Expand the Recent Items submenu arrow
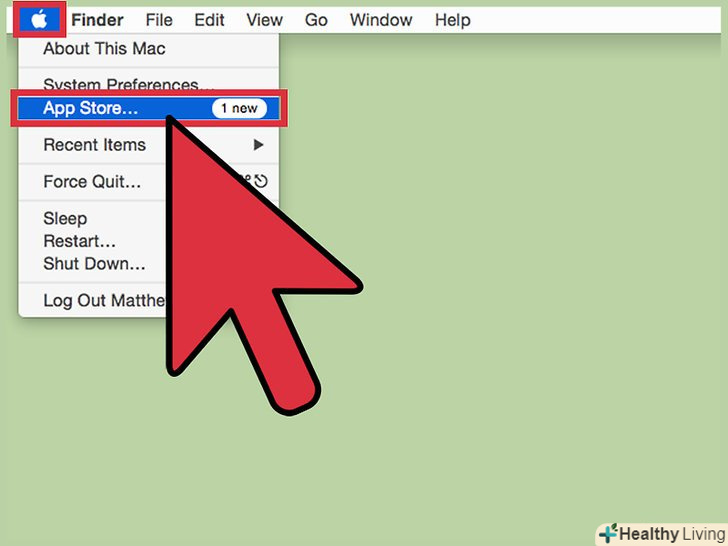Screen dimensions: 728x546 [x=259, y=145]
